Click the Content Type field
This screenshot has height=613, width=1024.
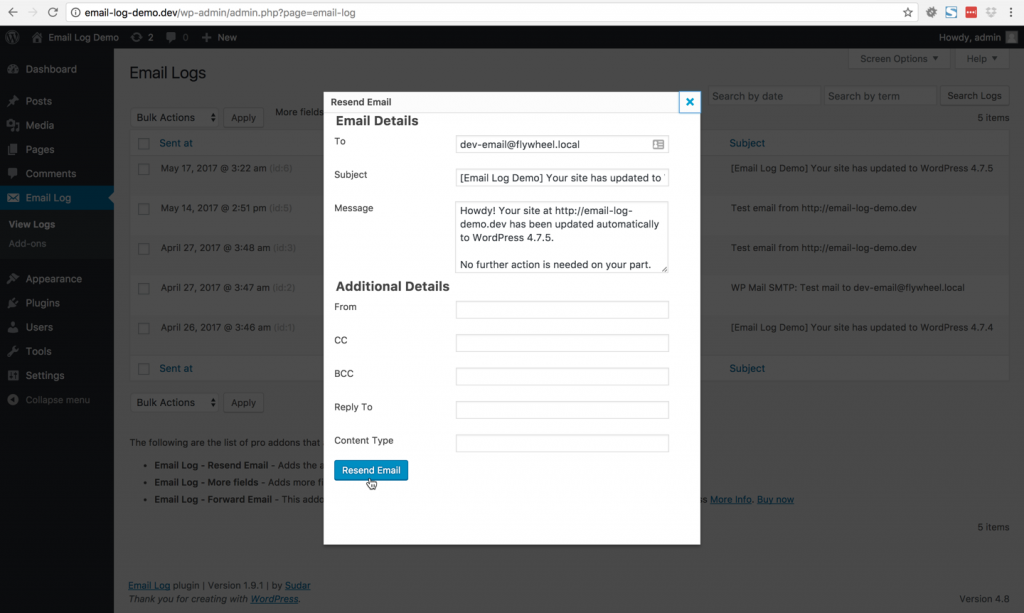click(x=562, y=443)
